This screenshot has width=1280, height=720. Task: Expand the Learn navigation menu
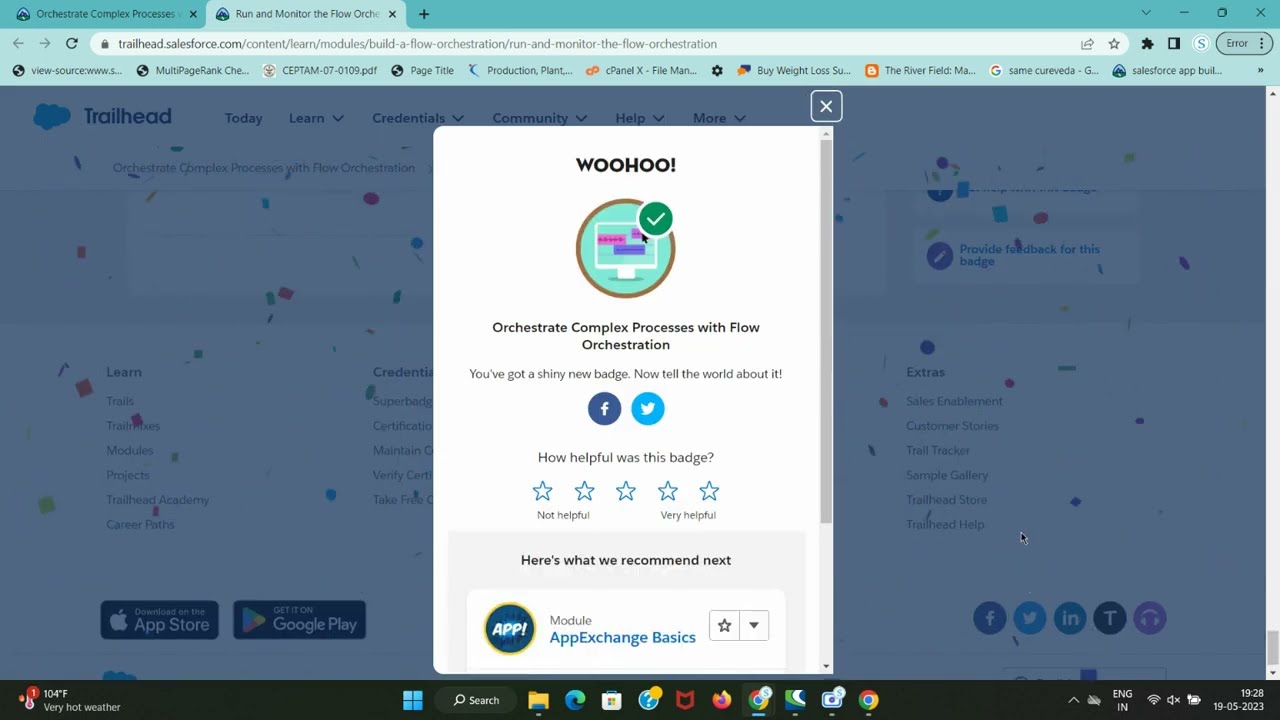316,118
